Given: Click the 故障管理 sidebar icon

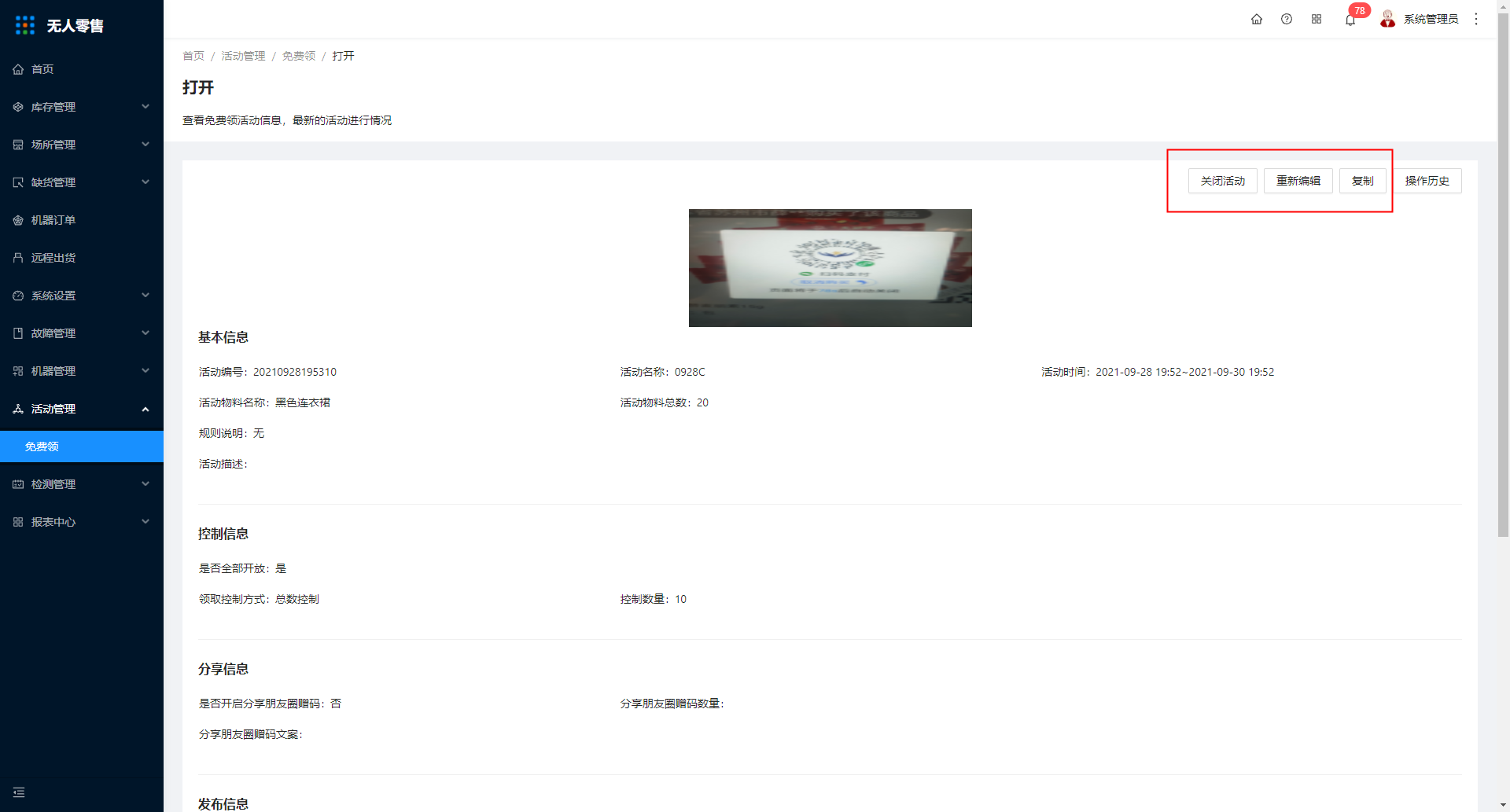Looking at the screenshot, I should pos(18,333).
